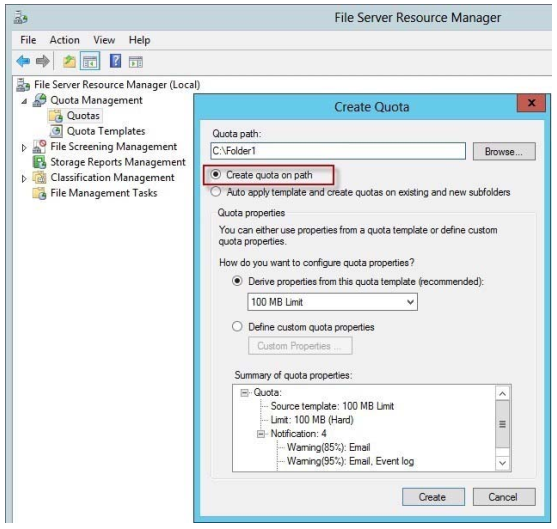Expand the File Screening Management node
557x529 pixels.
tap(24, 147)
